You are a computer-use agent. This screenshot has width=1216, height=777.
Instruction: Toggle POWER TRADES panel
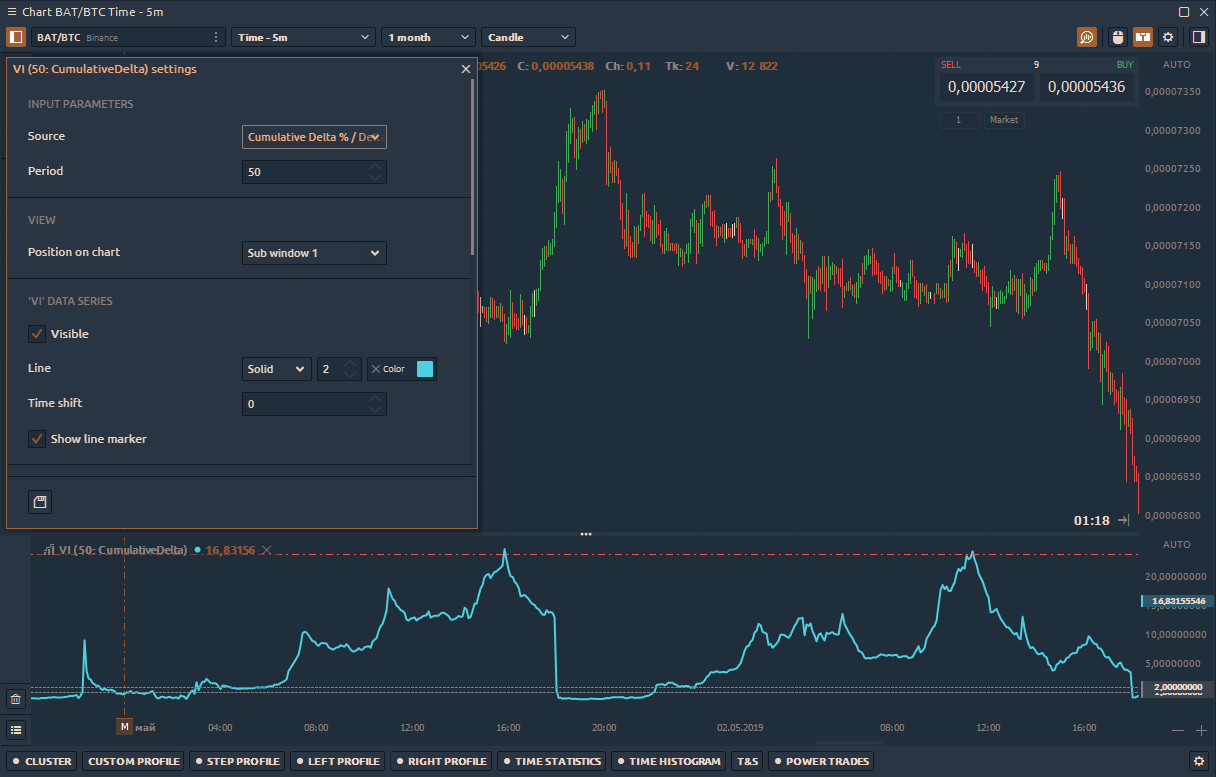[821, 761]
